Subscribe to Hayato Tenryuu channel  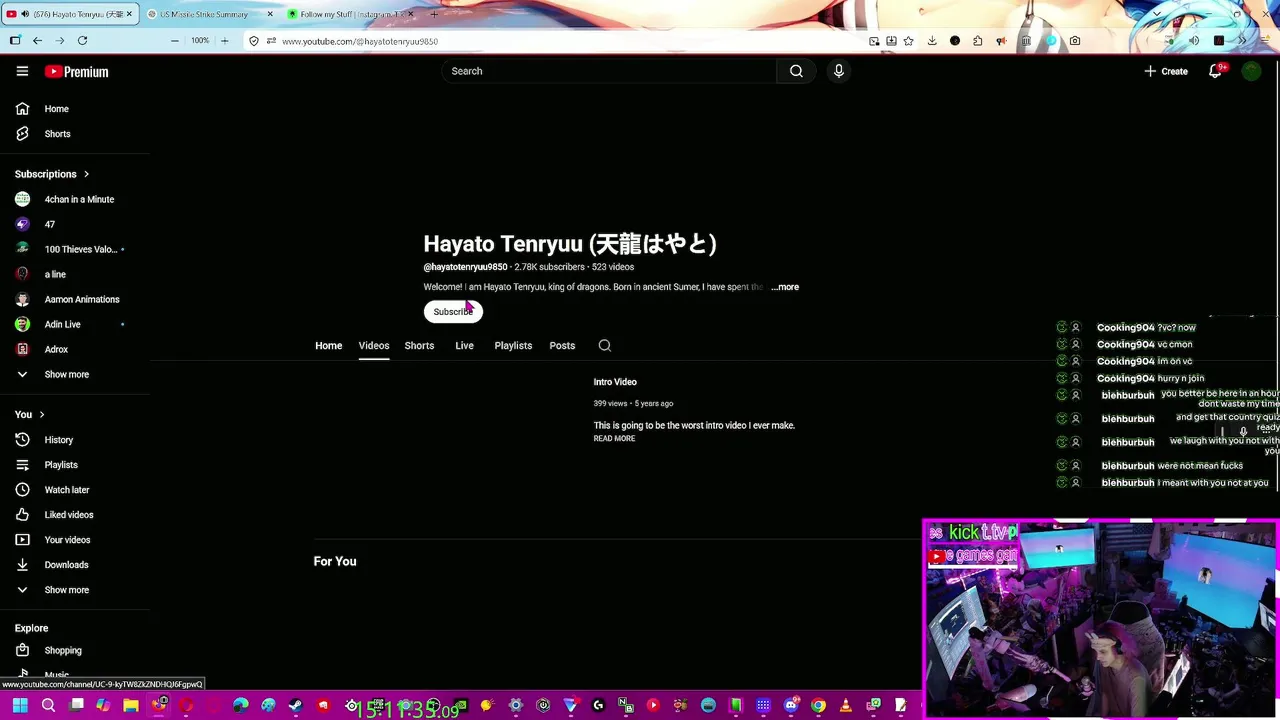(x=453, y=312)
